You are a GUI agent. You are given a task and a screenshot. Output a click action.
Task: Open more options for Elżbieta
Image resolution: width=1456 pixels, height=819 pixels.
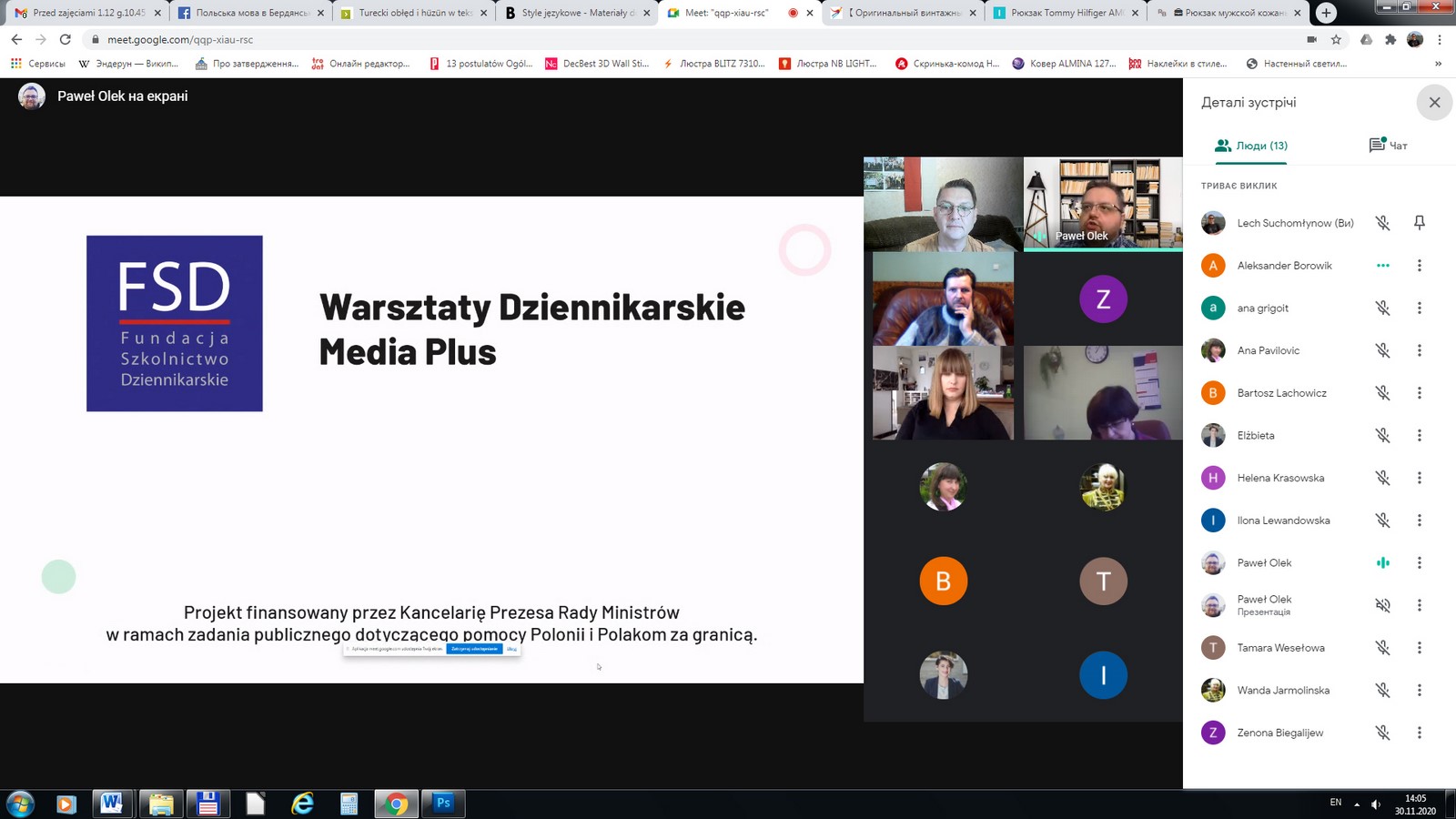click(1419, 435)
